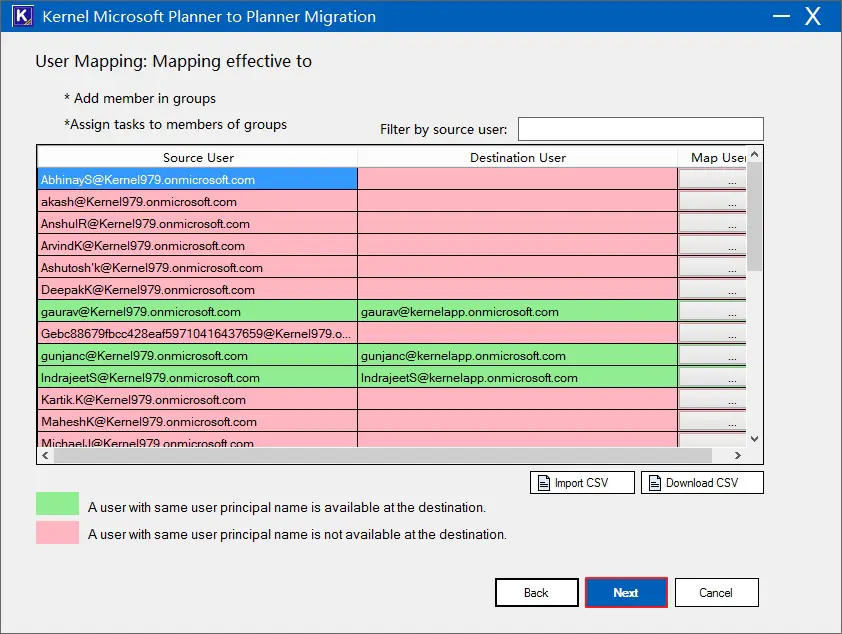Select ArvindK@Kernel979.onmicrosoft.com row
The width and height of the screenshot is (842, 634).
pyautogui.click(x=198, y=245)
